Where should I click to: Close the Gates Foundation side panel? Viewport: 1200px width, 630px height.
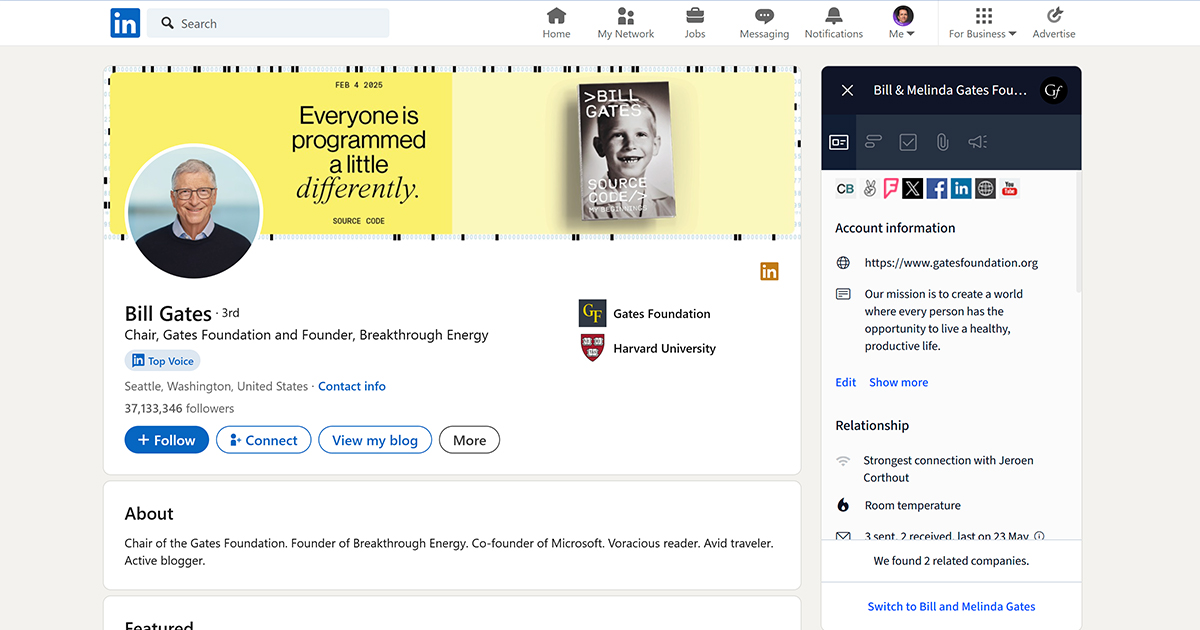click(847, 90)
